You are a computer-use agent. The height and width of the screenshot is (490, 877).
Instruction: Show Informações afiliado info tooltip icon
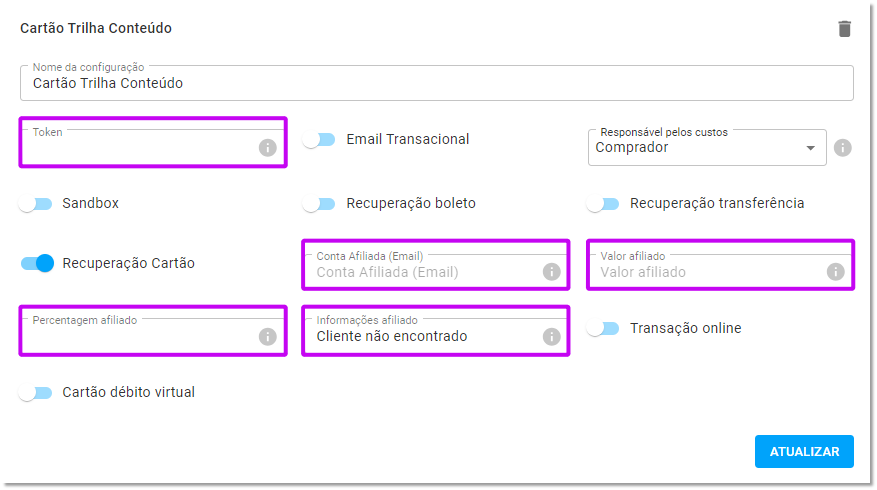[x=551, y=336]
